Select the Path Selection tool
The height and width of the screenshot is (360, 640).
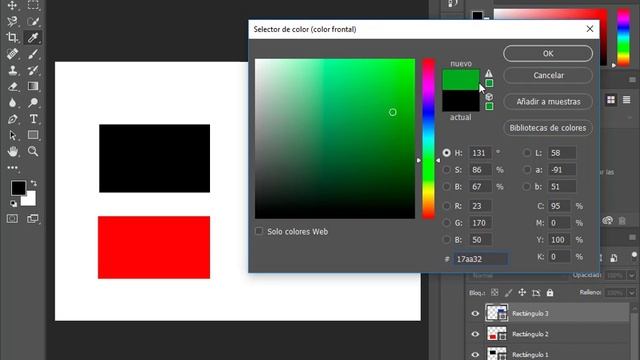(12, 135)
